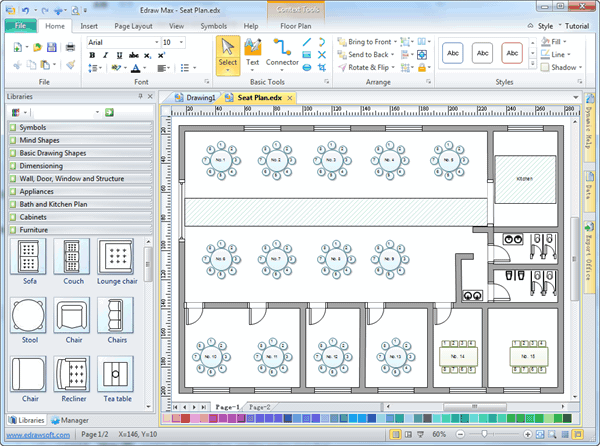
Task: Open the www.edrawsoft.com link
Action: coord(36,435)
